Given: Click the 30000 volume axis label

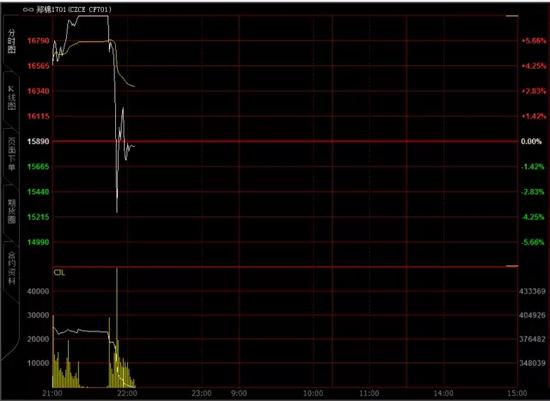Looking at the screenshot, I should 38,315.
